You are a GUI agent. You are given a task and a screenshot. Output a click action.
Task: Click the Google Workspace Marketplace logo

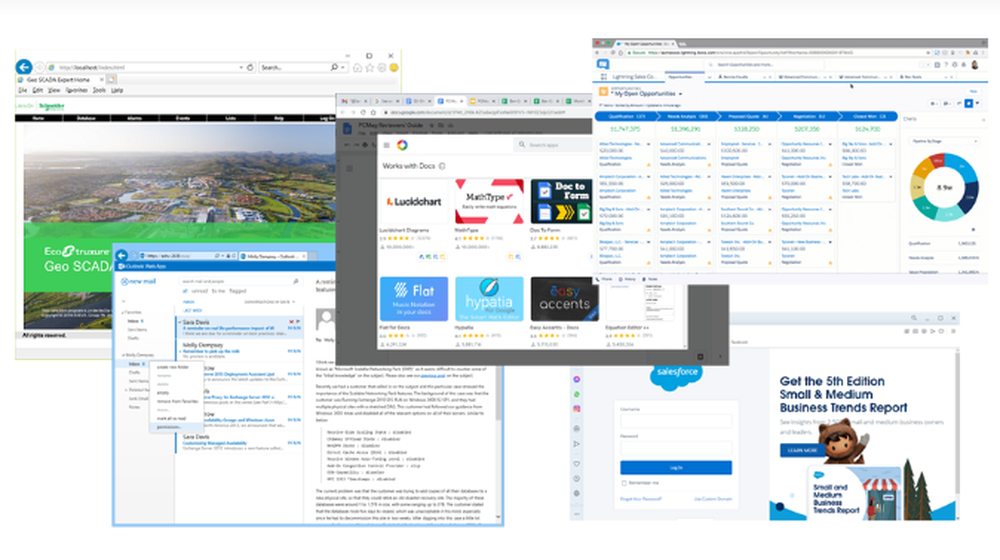[x=402, y=145]
